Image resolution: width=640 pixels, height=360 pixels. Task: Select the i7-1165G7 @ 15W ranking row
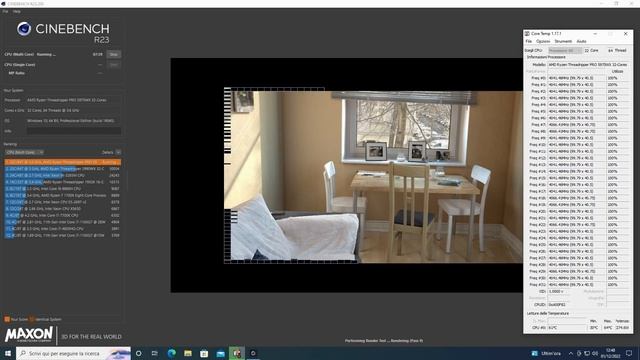click(x=63, y=235)
